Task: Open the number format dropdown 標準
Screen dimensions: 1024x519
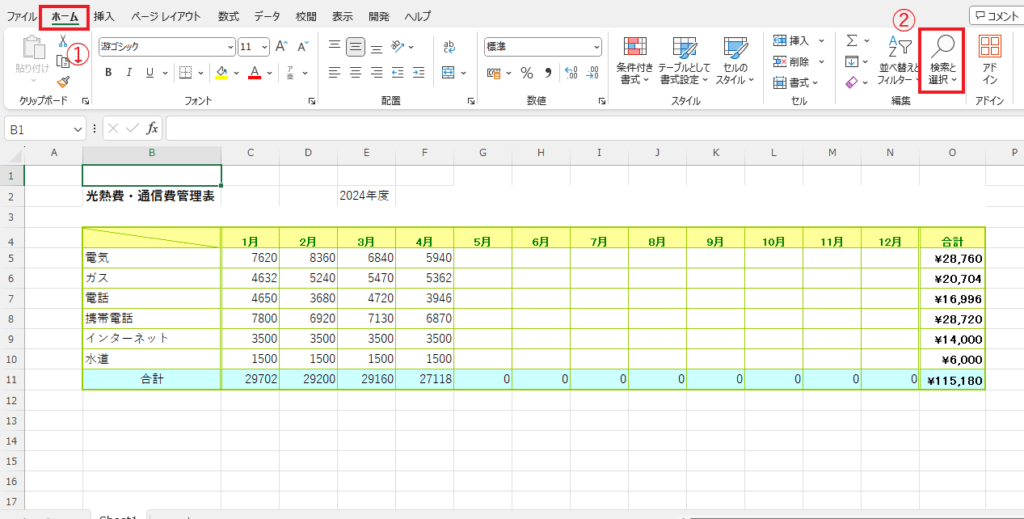Action: click(597, 47)
